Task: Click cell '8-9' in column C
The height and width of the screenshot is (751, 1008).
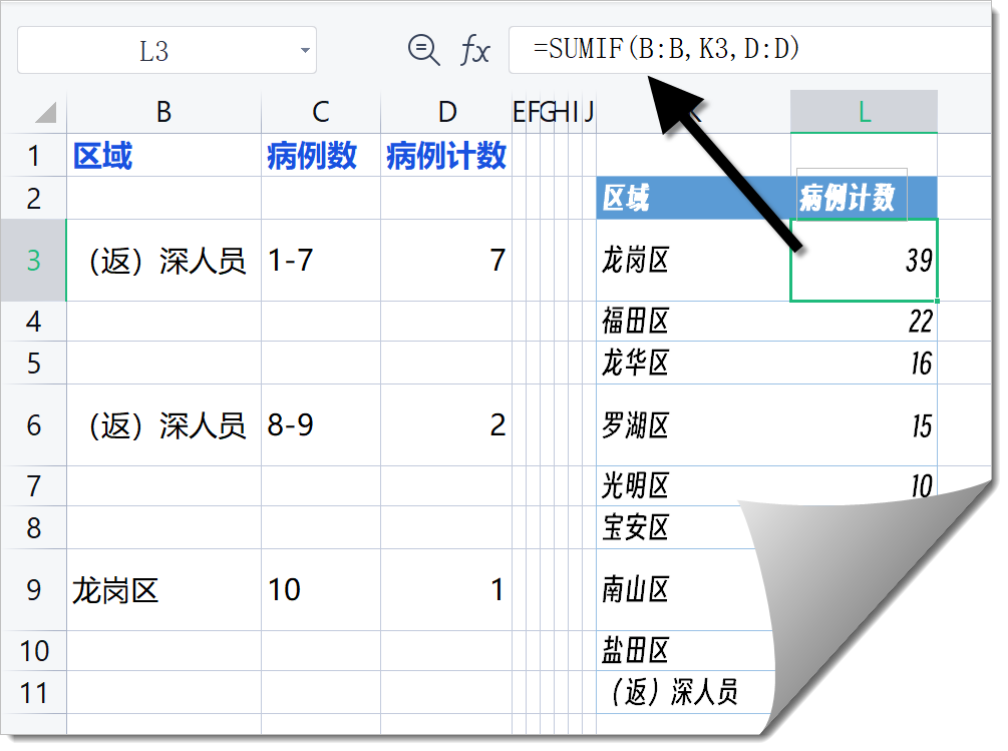Action: tap(321, 425)
